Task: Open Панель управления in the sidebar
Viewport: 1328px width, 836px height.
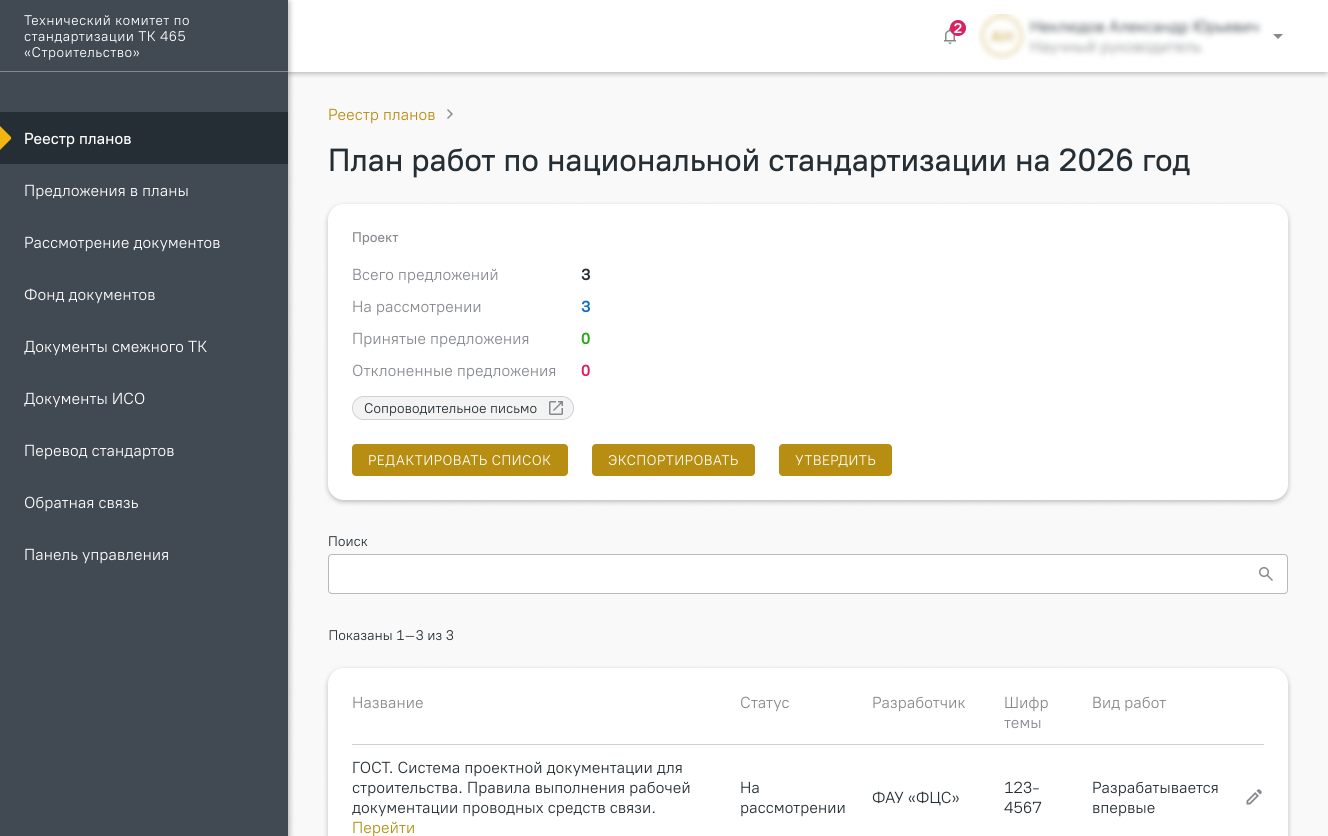Action: (x=96, y=555)
